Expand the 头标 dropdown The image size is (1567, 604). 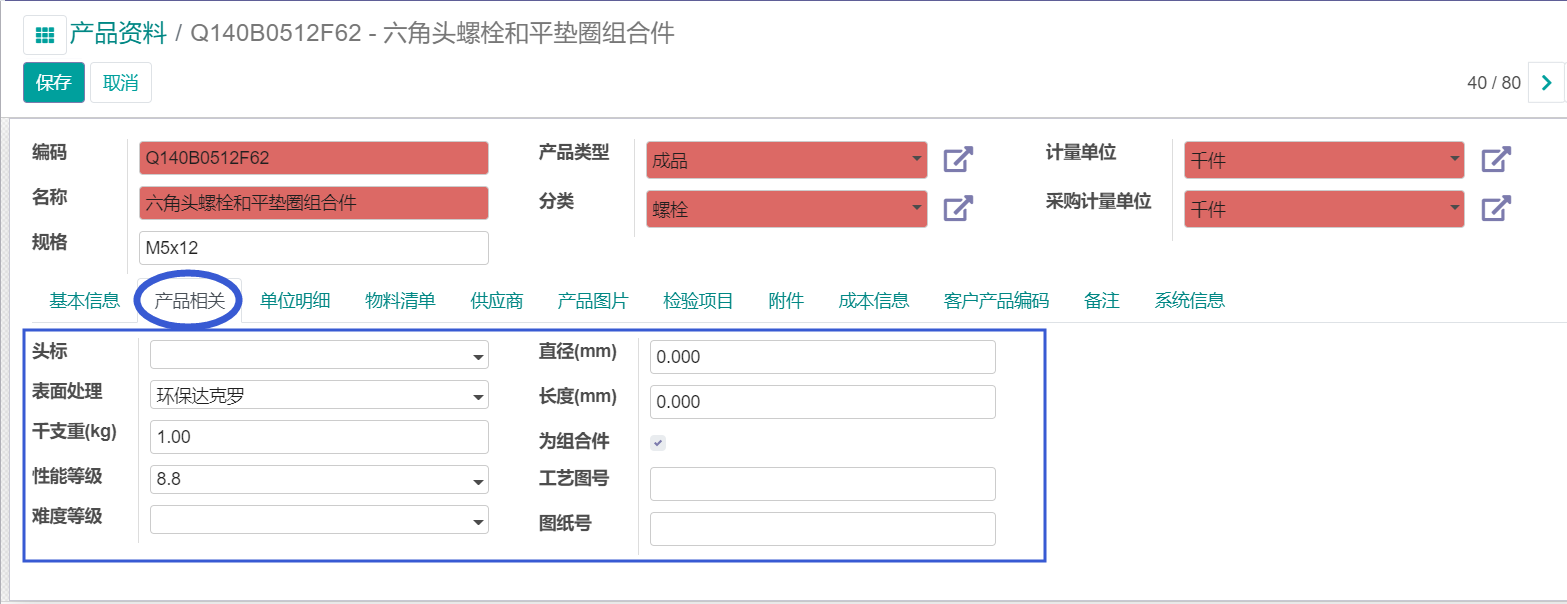(319, 355)
